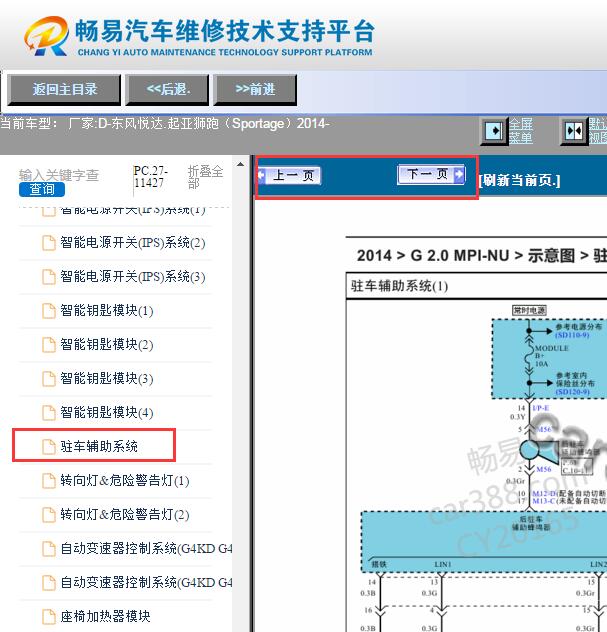Click the 驻车辅助系统(1) diagram title

coord(399,286)
